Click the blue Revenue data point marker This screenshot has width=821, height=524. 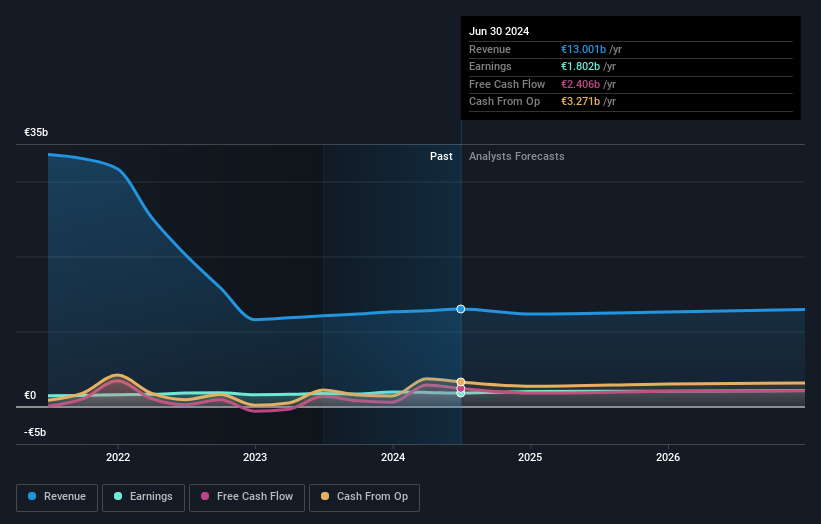point(461,309)
